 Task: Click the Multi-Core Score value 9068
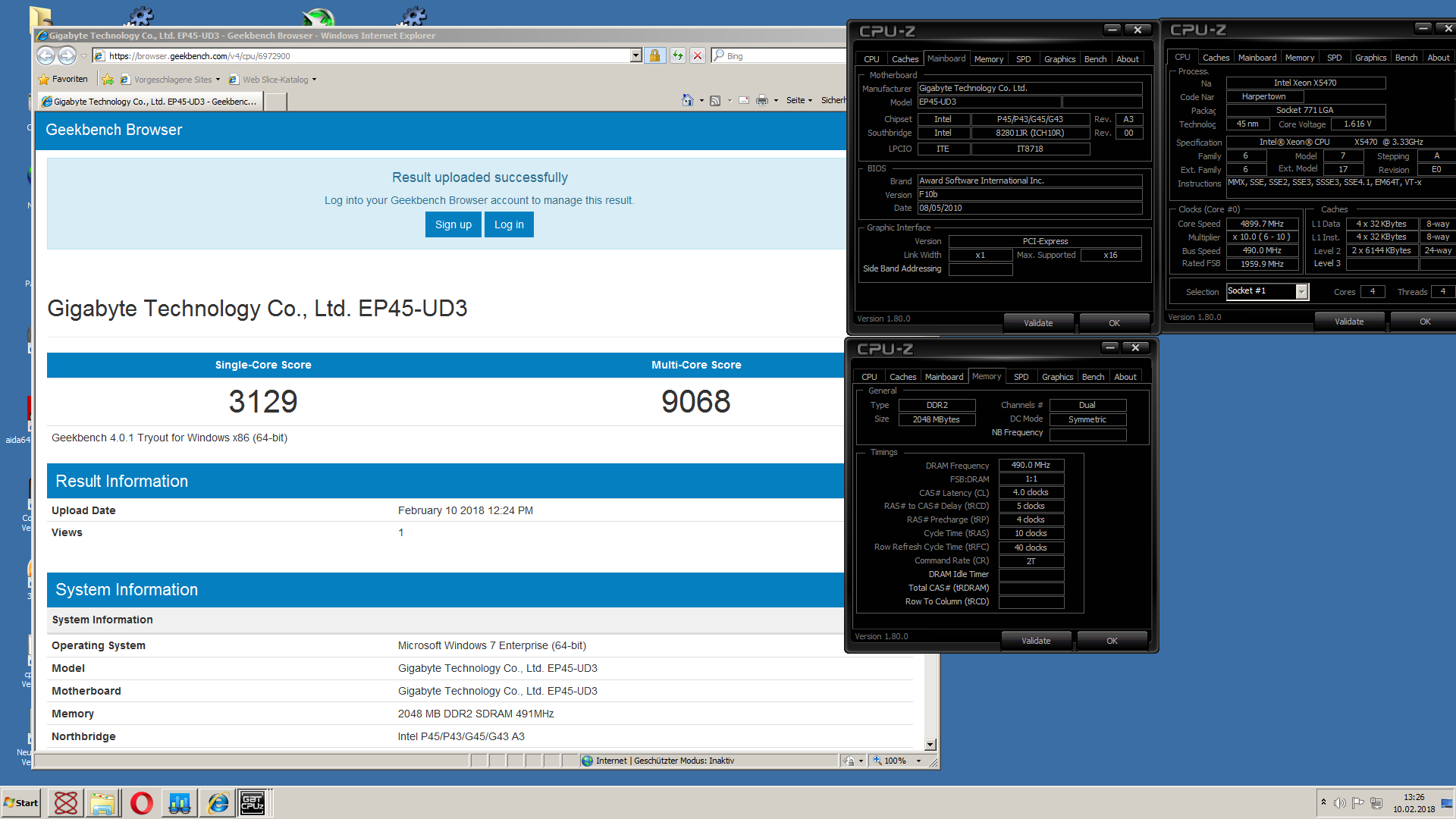696,401
